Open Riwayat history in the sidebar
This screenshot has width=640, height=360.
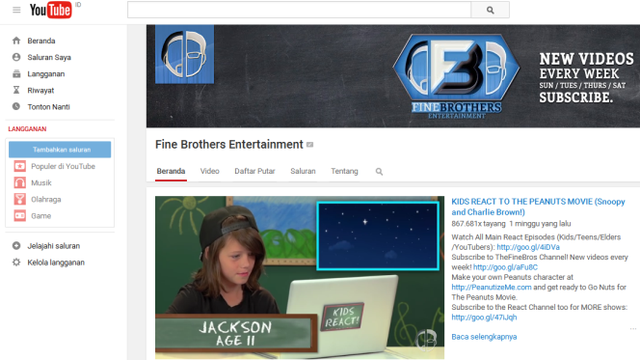point(41,90)
